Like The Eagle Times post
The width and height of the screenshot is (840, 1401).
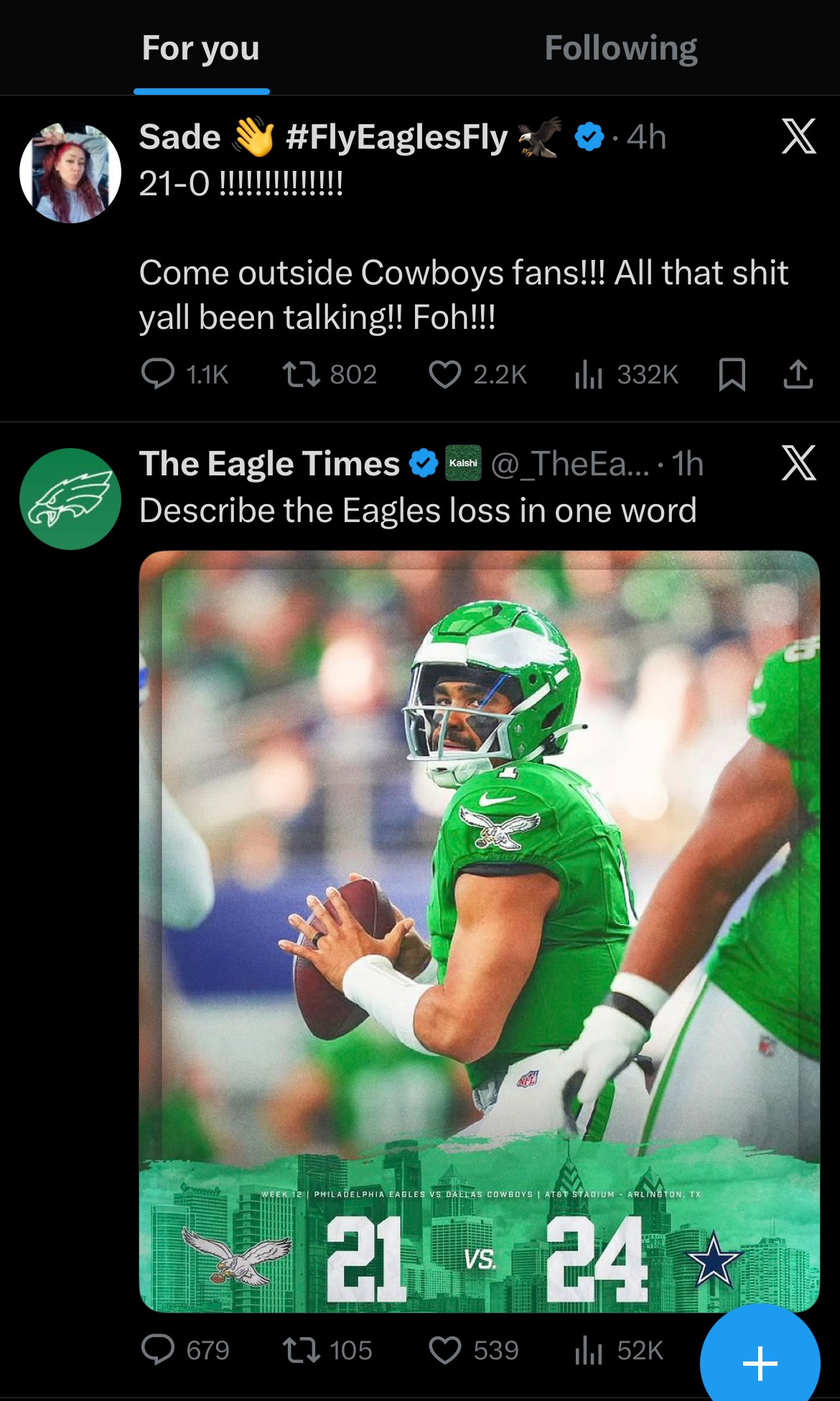445,1350
